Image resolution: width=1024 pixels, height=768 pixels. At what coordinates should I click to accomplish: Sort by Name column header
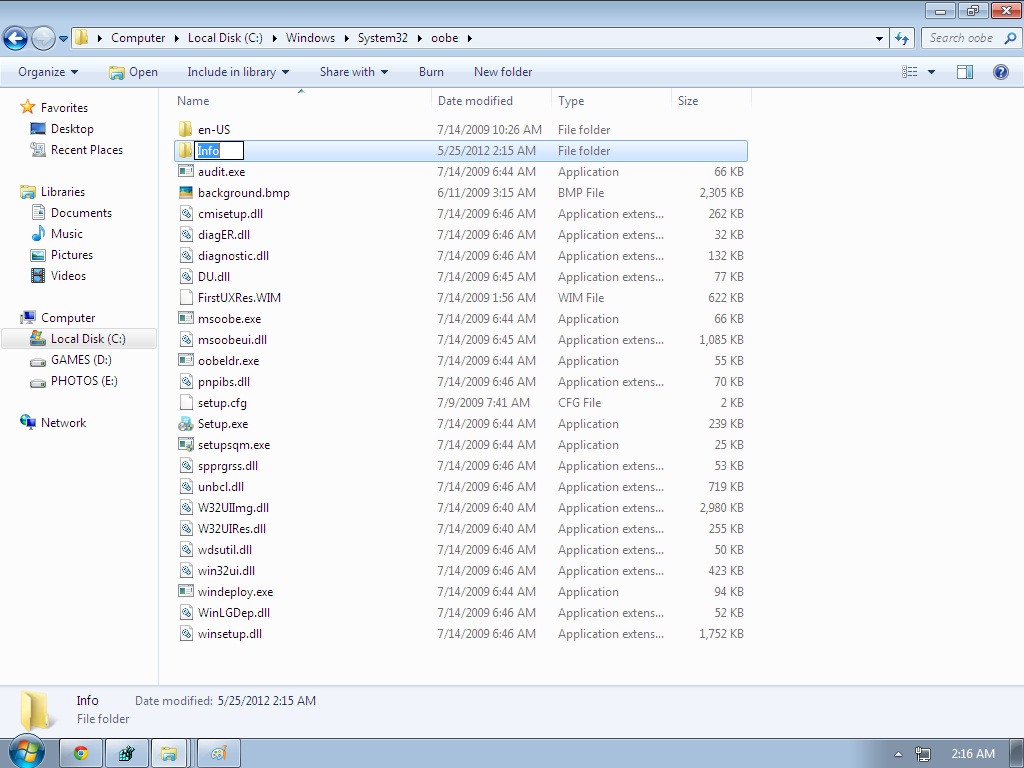coord(193,101)
